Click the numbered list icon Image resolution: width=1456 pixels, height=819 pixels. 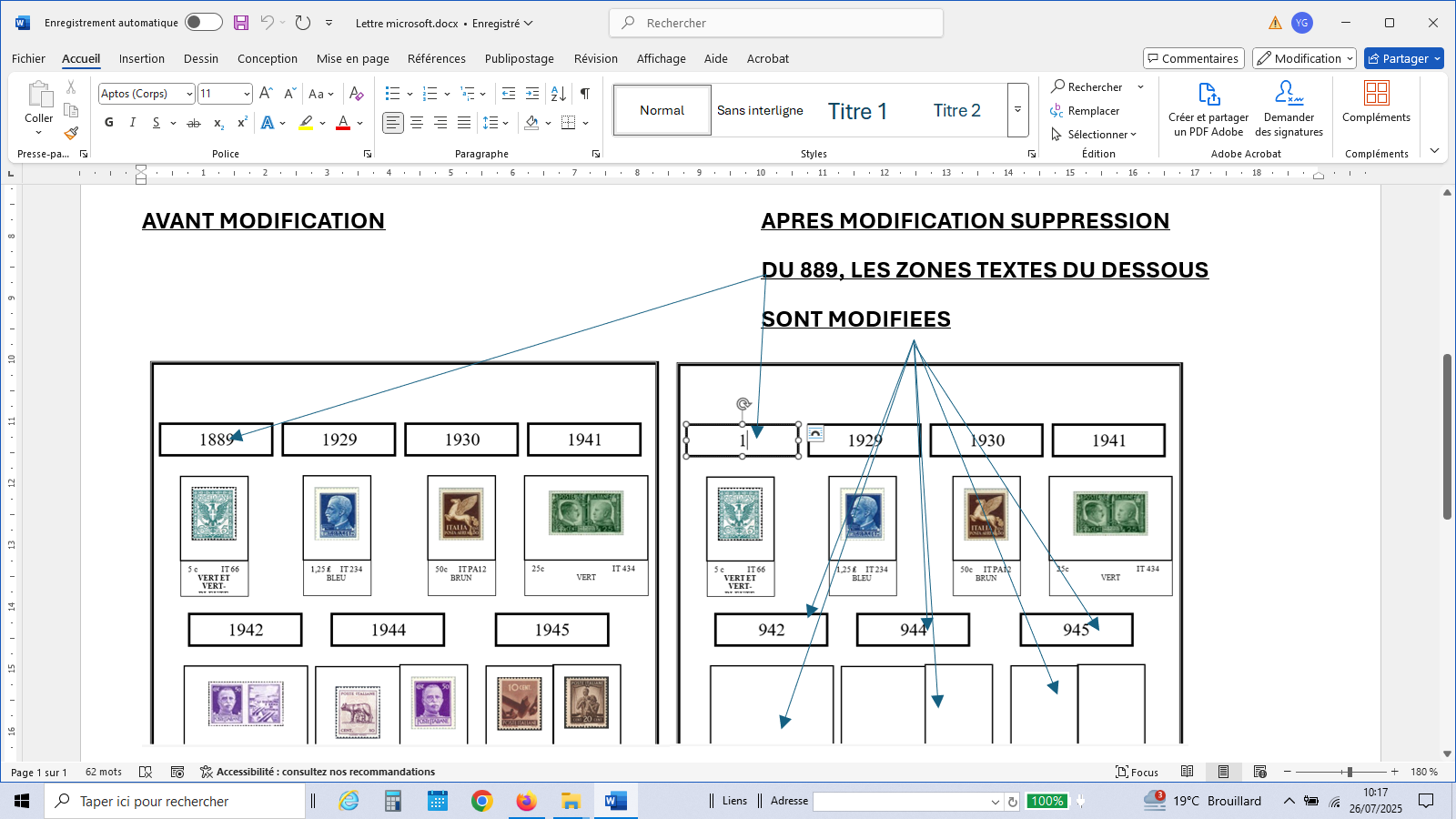[430, 93]
